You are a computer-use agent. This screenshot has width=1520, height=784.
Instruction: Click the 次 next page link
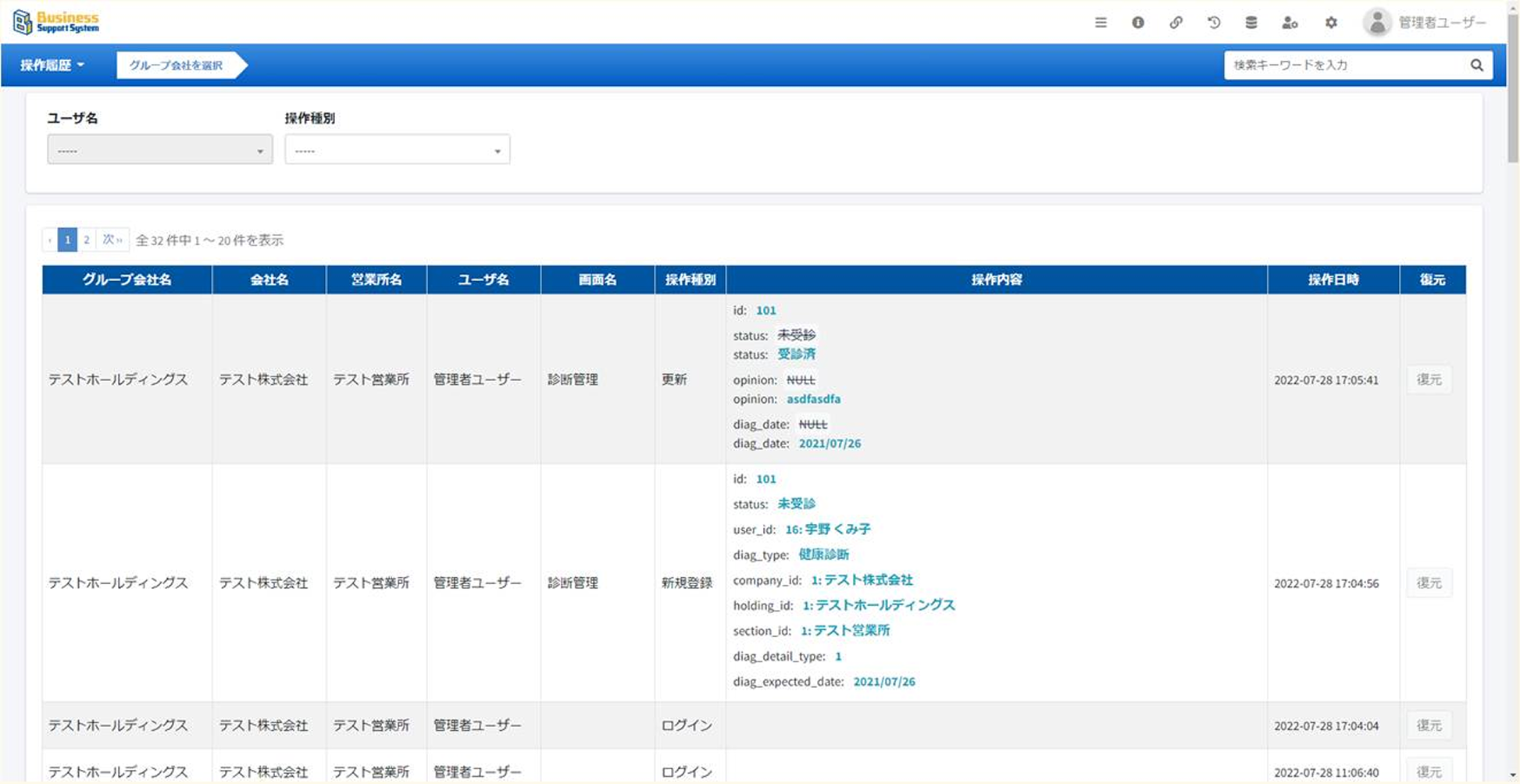pyautogui.click(x=112, y=240)
